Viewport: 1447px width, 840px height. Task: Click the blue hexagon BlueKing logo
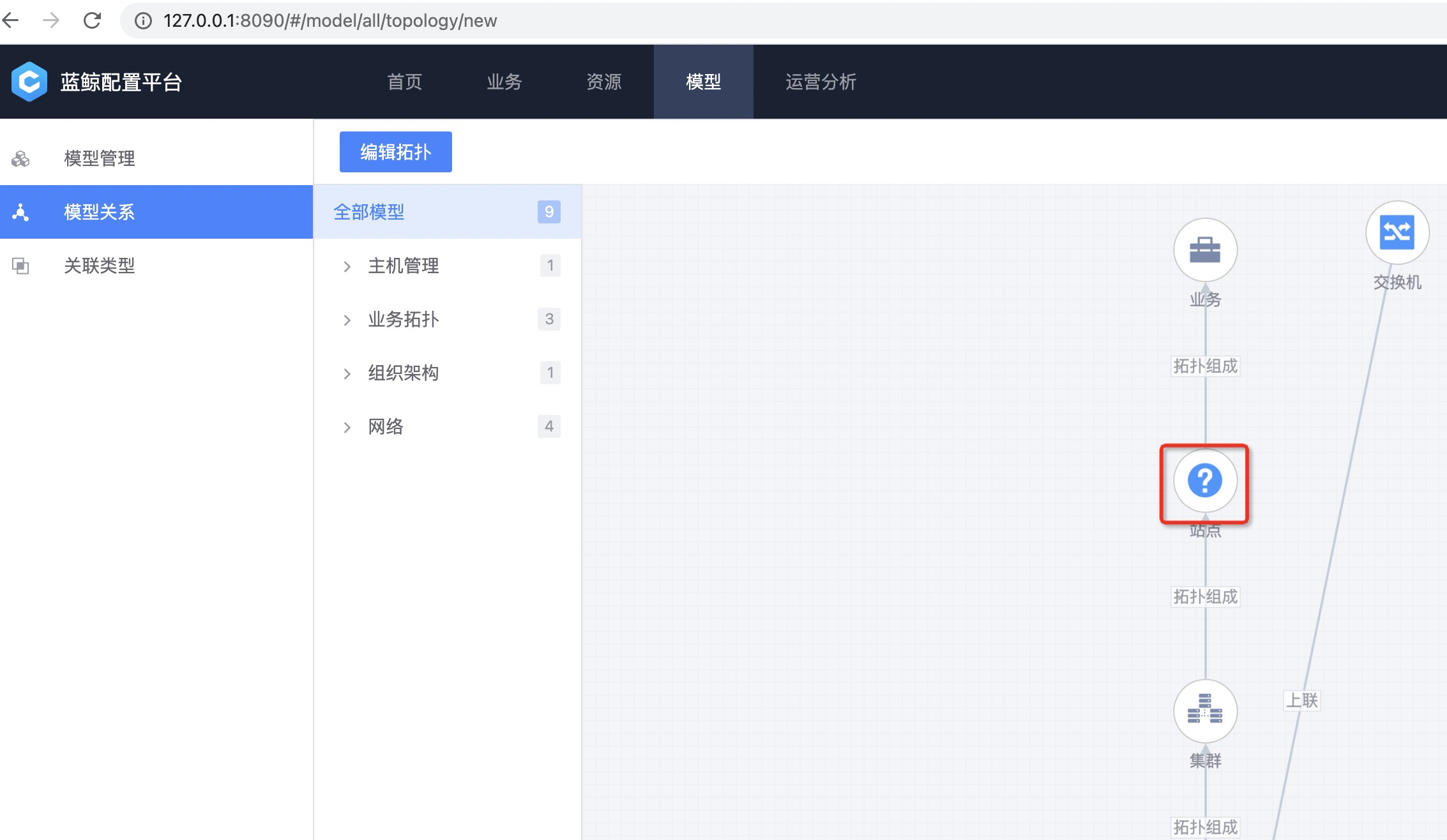(x=27, y=82)
